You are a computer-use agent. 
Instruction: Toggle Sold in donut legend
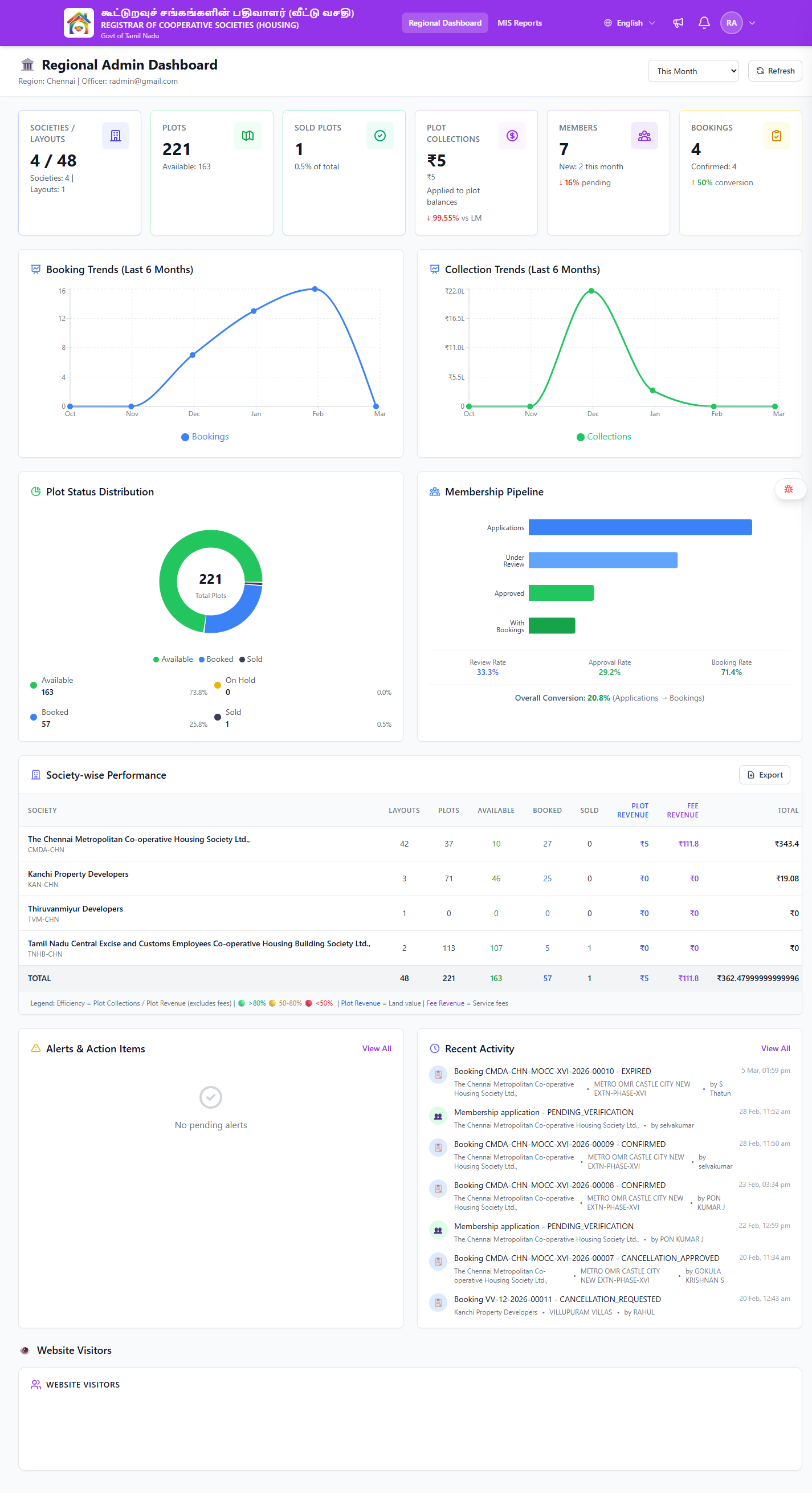coord(251,659)
